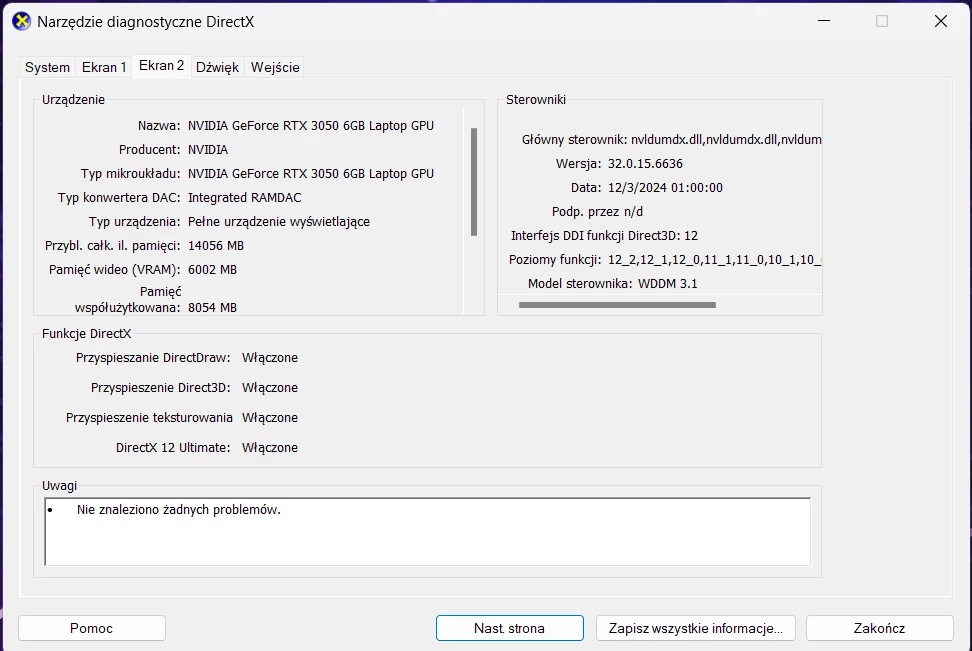Click the minimize button in the title bar
This screenshot has height=651, width=972.
(x=824, y=20)
